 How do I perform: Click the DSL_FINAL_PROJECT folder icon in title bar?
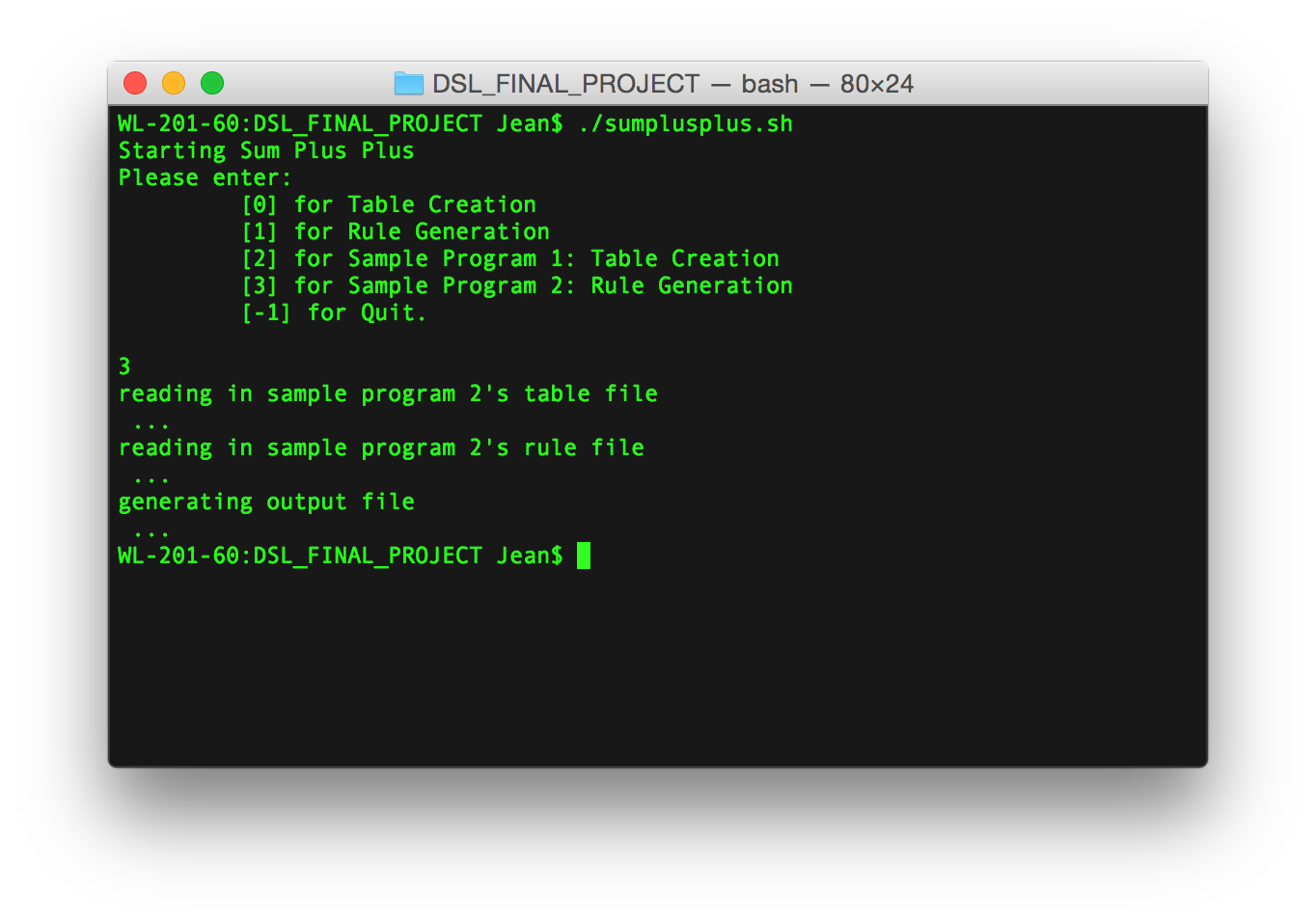[409, 84]
